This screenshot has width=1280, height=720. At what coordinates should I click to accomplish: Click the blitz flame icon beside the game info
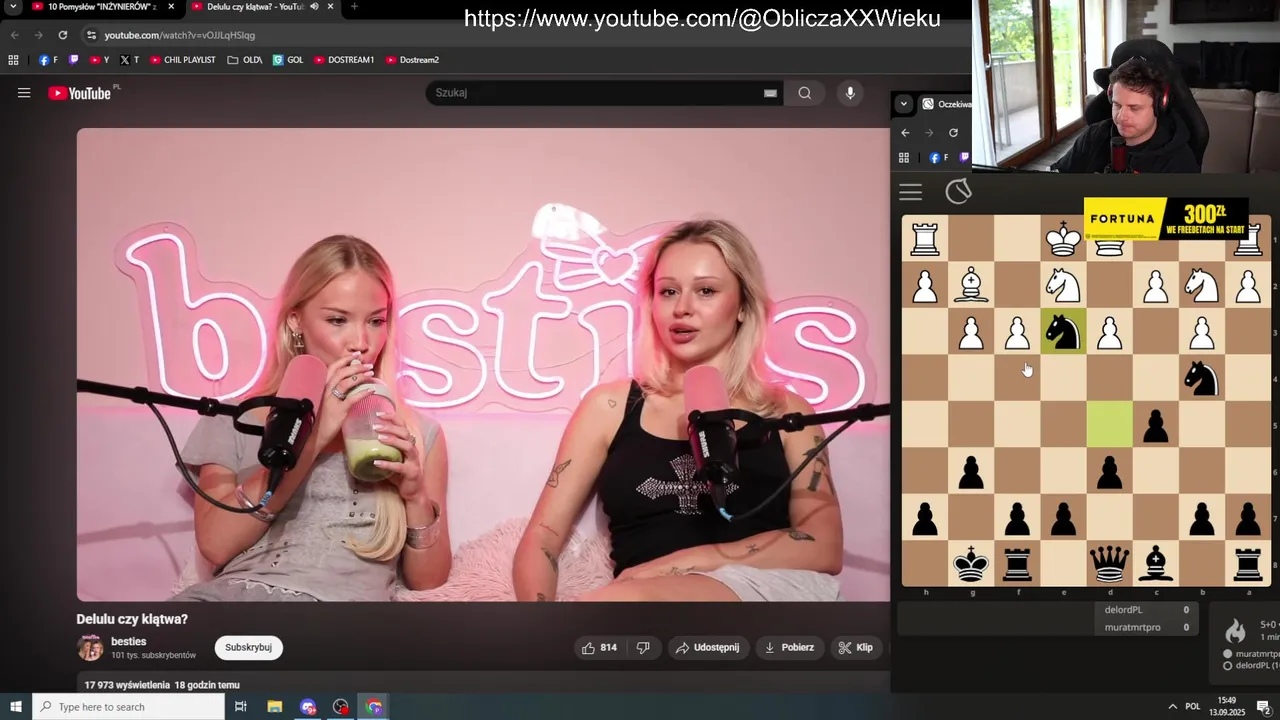point(1236,630)
